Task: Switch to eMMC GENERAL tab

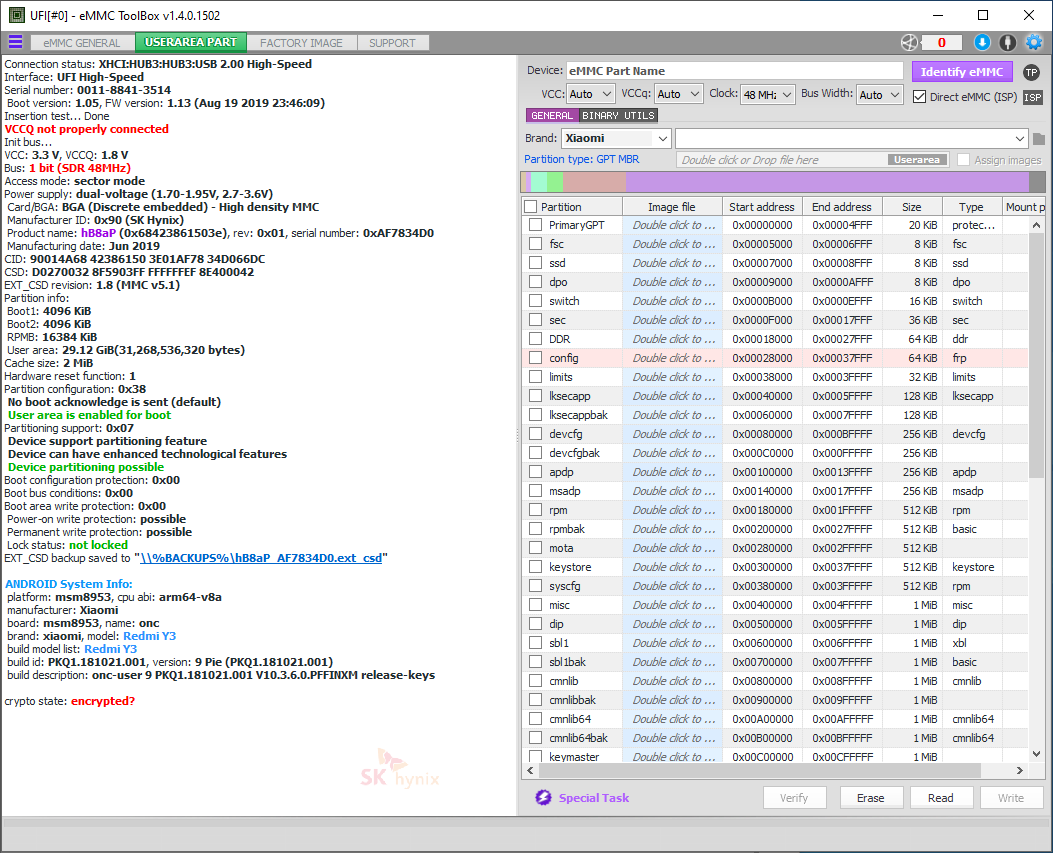Action: [x=82, y=43]
